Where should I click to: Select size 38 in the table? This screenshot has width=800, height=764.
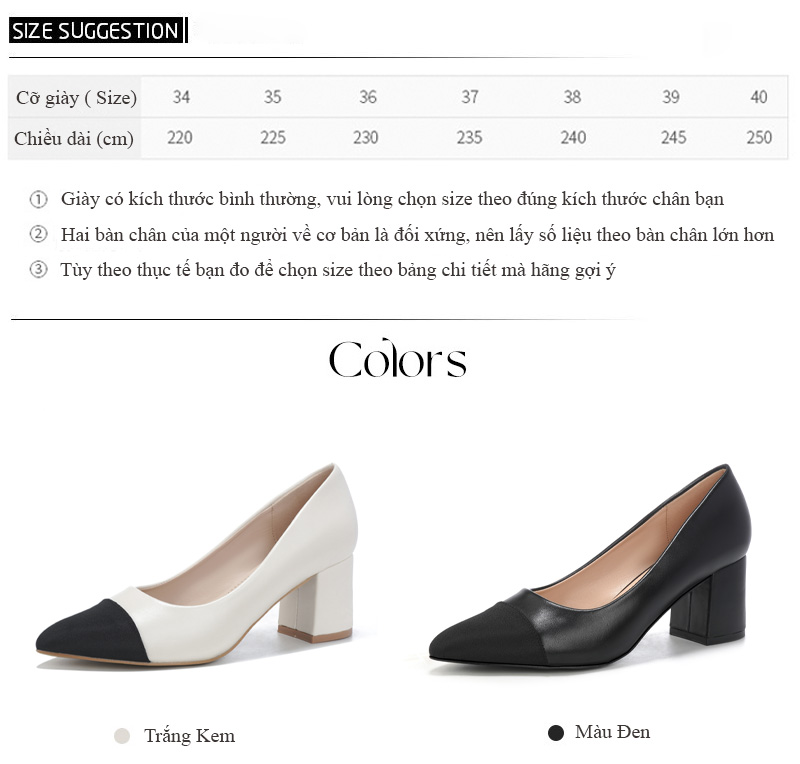tap(572, 97)
